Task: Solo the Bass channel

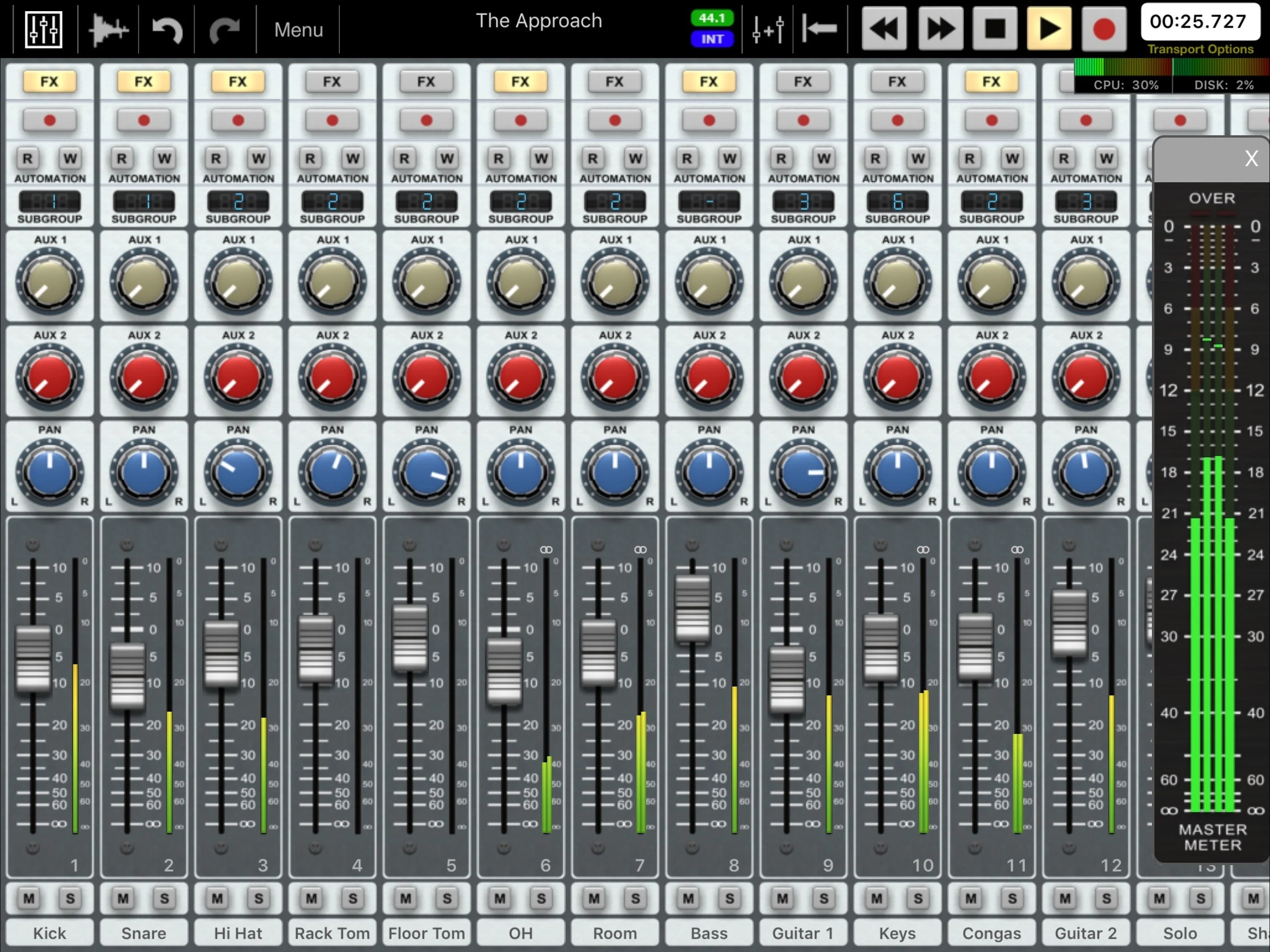Action: (729, 898)
